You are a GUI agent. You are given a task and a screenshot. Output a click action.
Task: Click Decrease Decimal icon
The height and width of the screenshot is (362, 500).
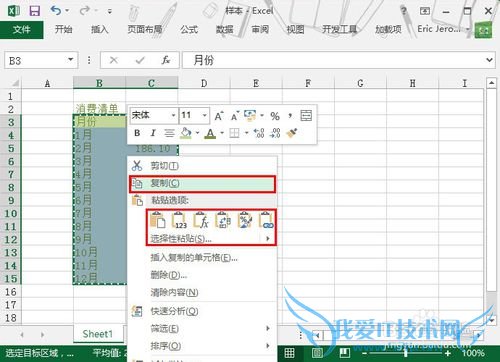click(275, 133)
